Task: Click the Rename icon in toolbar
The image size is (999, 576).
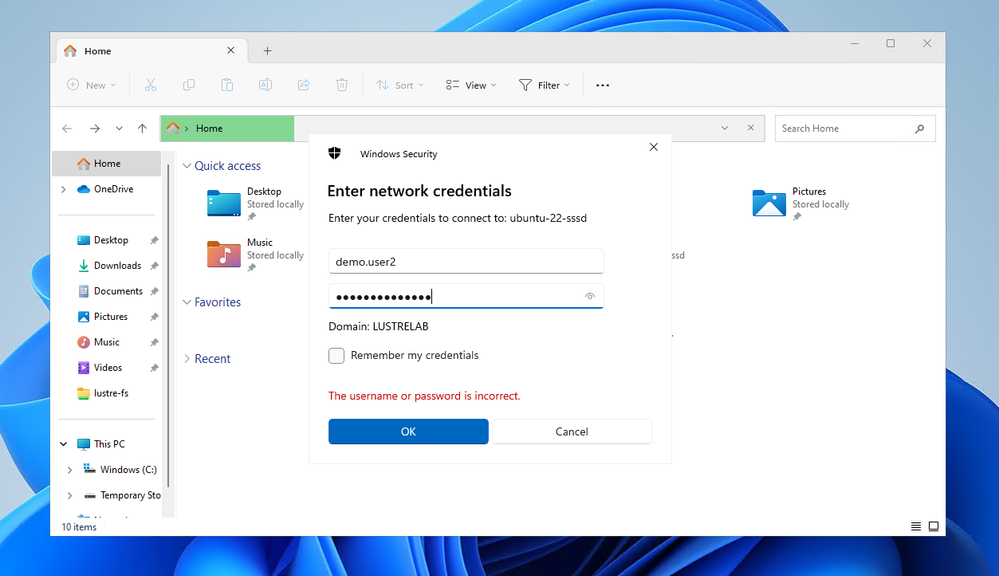Action: pyautogui.click(x=265, y=85)
